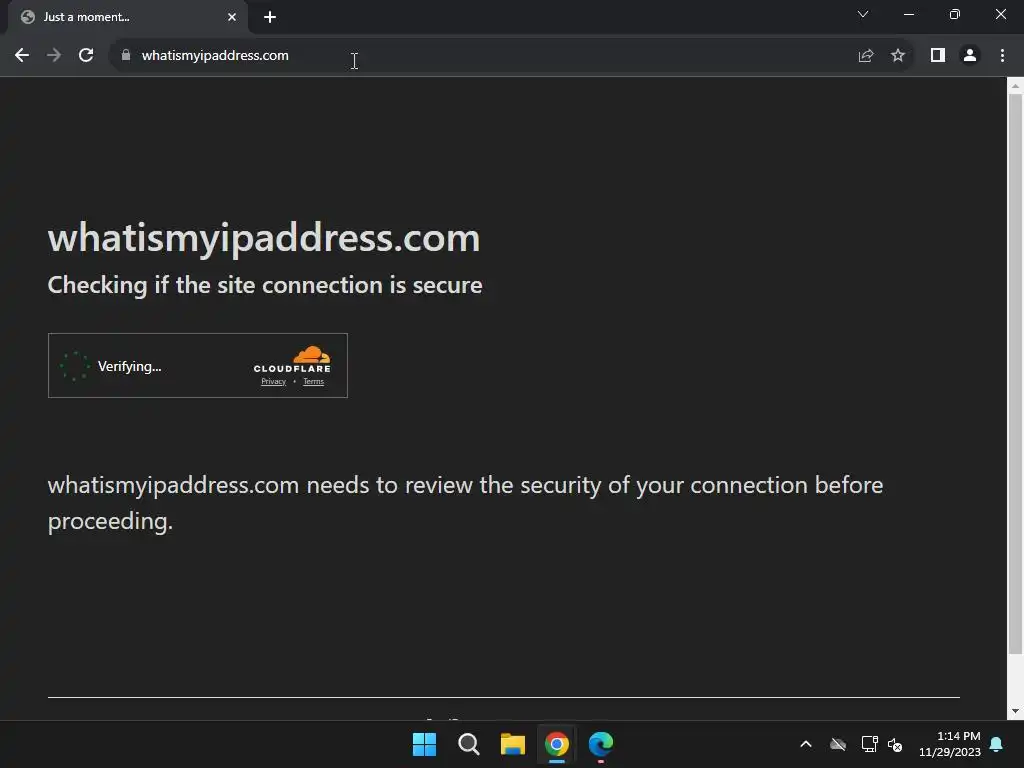
Task: Click the scrollbar up arrow
Action: click(x=1015, y=86)
